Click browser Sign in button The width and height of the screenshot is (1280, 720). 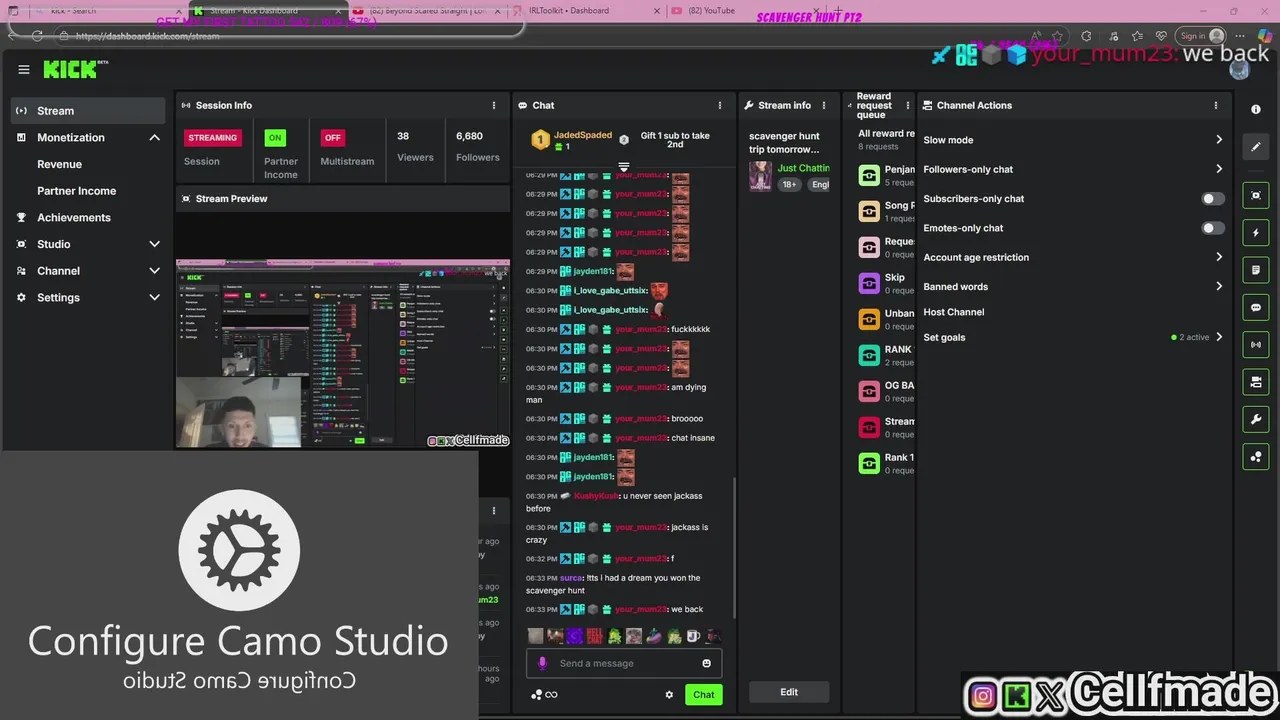coord(1199,36)
